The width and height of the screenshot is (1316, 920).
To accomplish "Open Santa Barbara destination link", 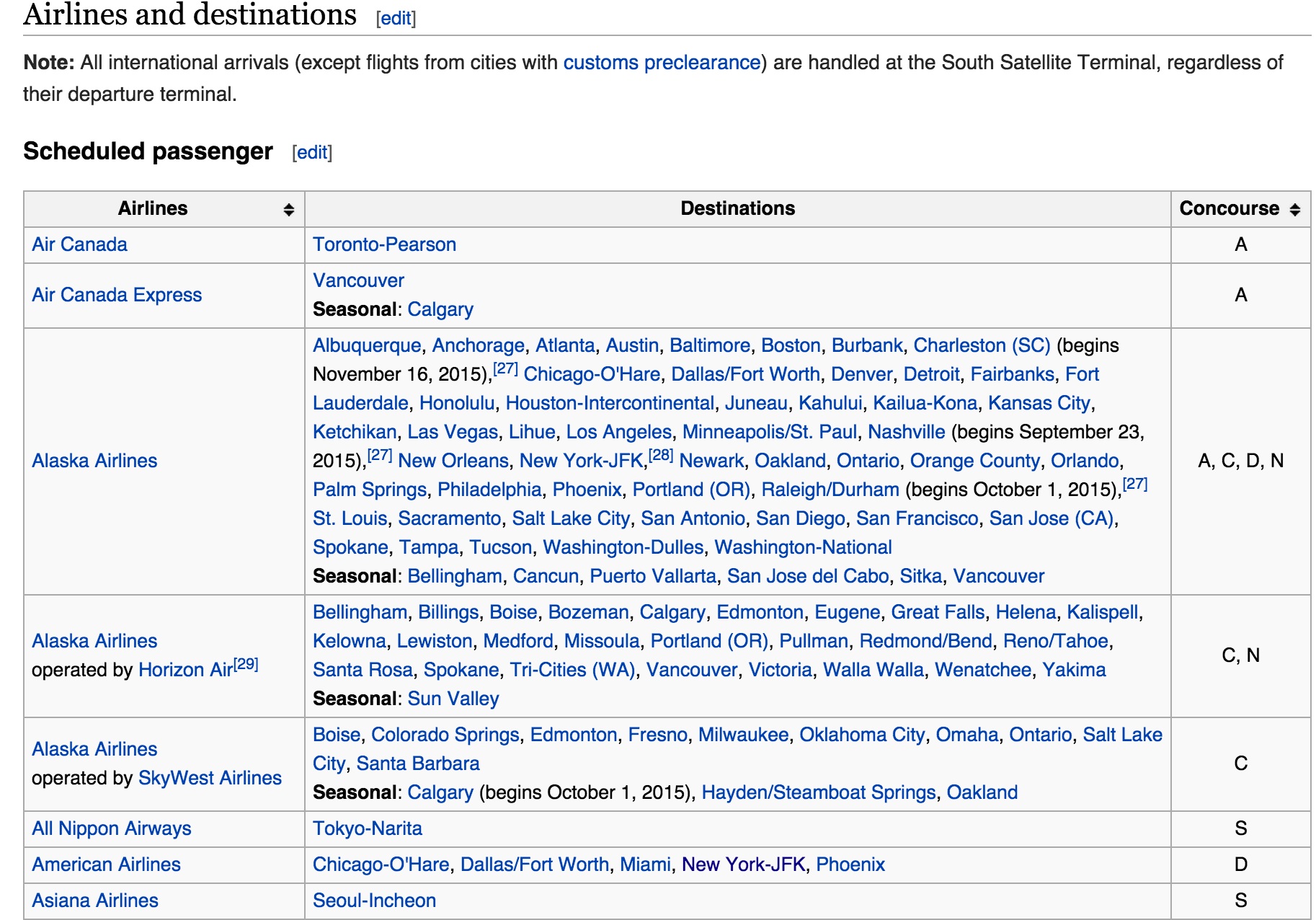I will point(418,764).
